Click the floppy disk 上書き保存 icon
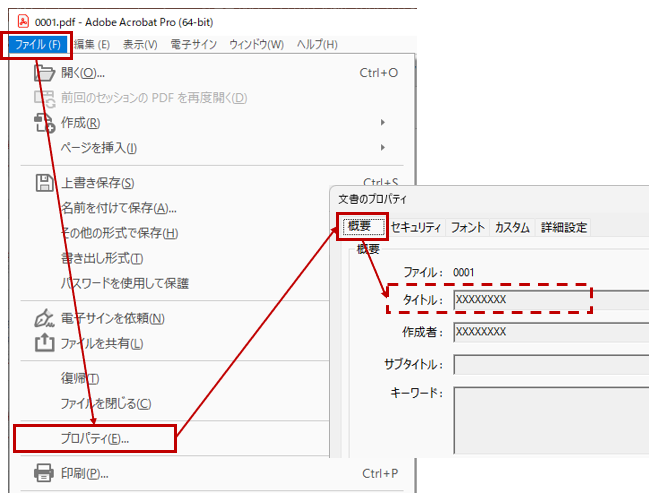 [x=44, y=183]
